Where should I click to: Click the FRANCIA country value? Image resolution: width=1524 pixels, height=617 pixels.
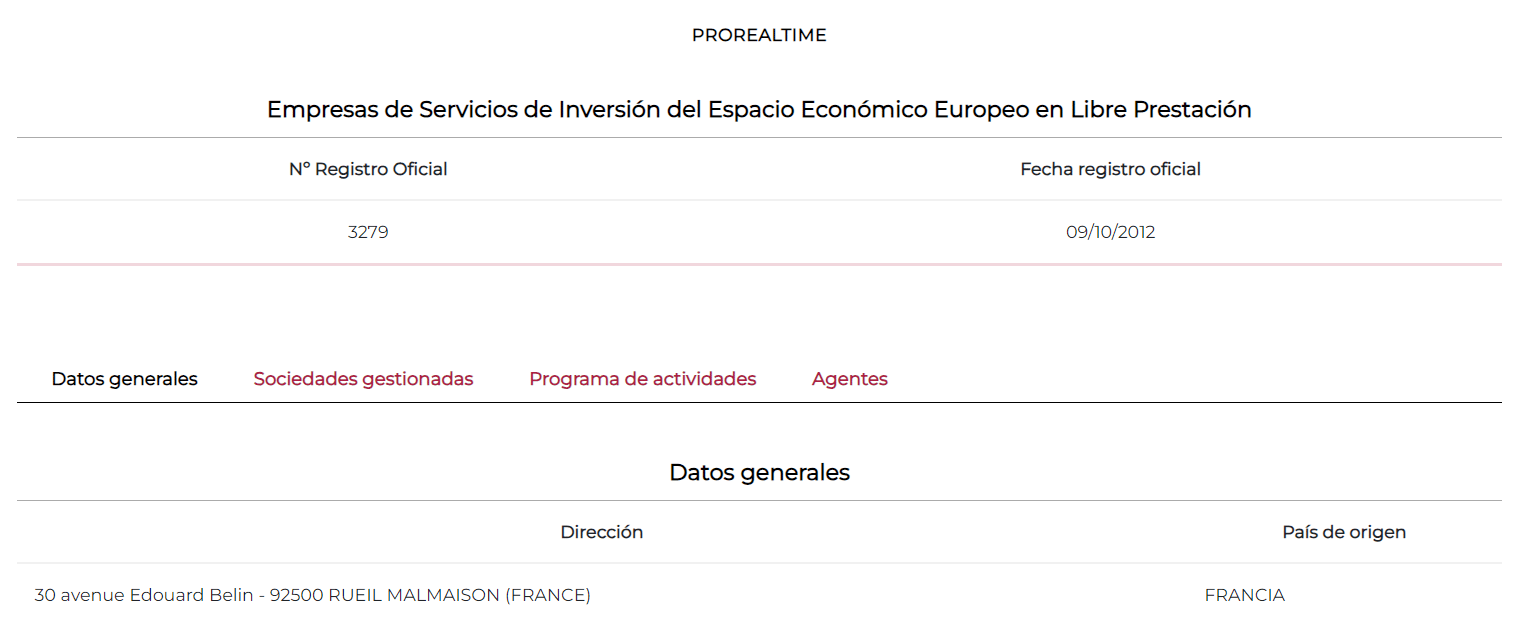(1244, 595)
